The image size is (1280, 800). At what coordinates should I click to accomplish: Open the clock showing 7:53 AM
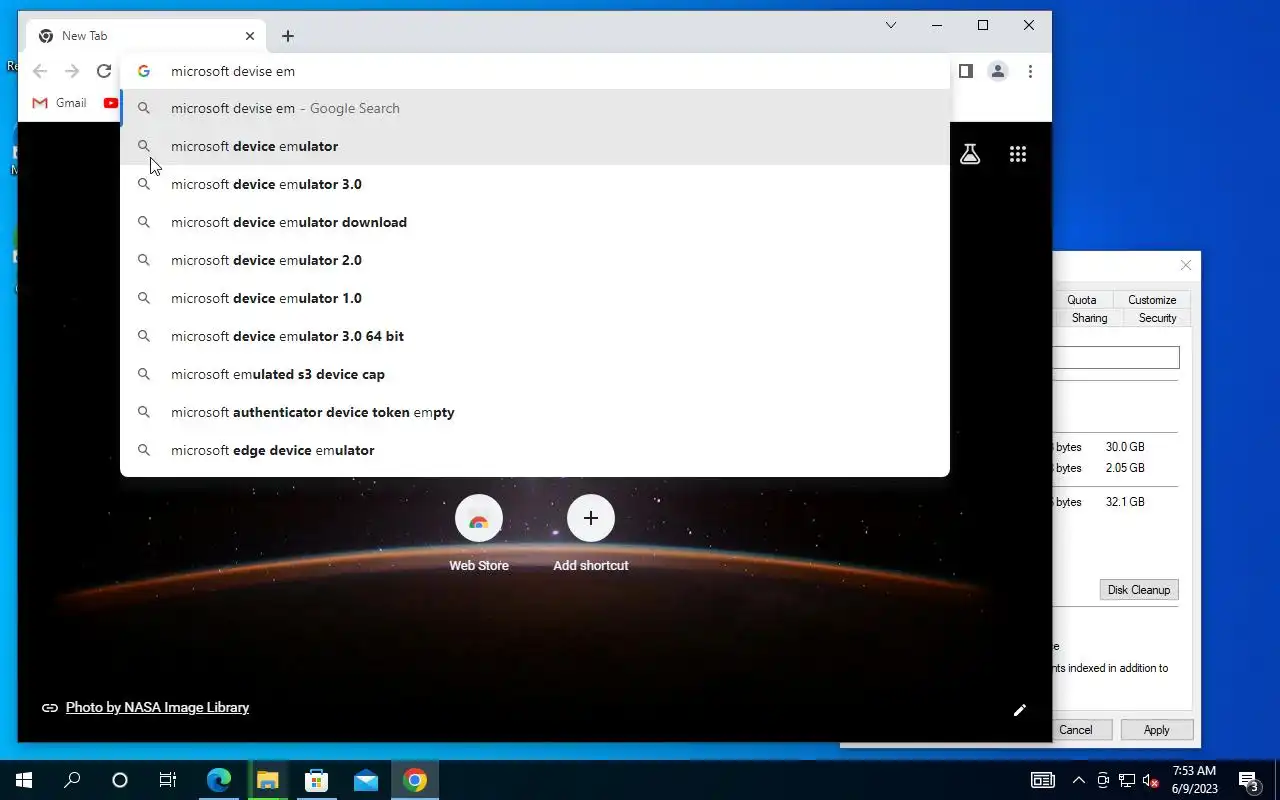click(1195, 780)
